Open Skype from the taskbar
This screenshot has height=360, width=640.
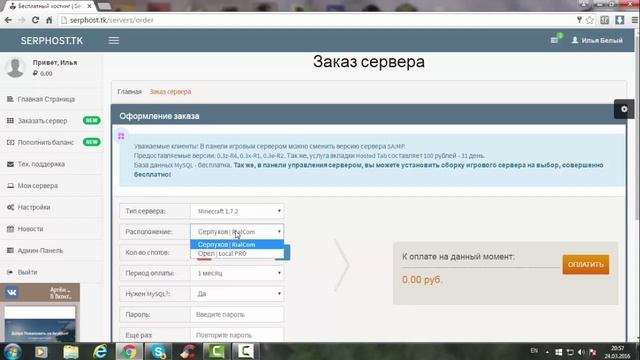tap(158, 351)
